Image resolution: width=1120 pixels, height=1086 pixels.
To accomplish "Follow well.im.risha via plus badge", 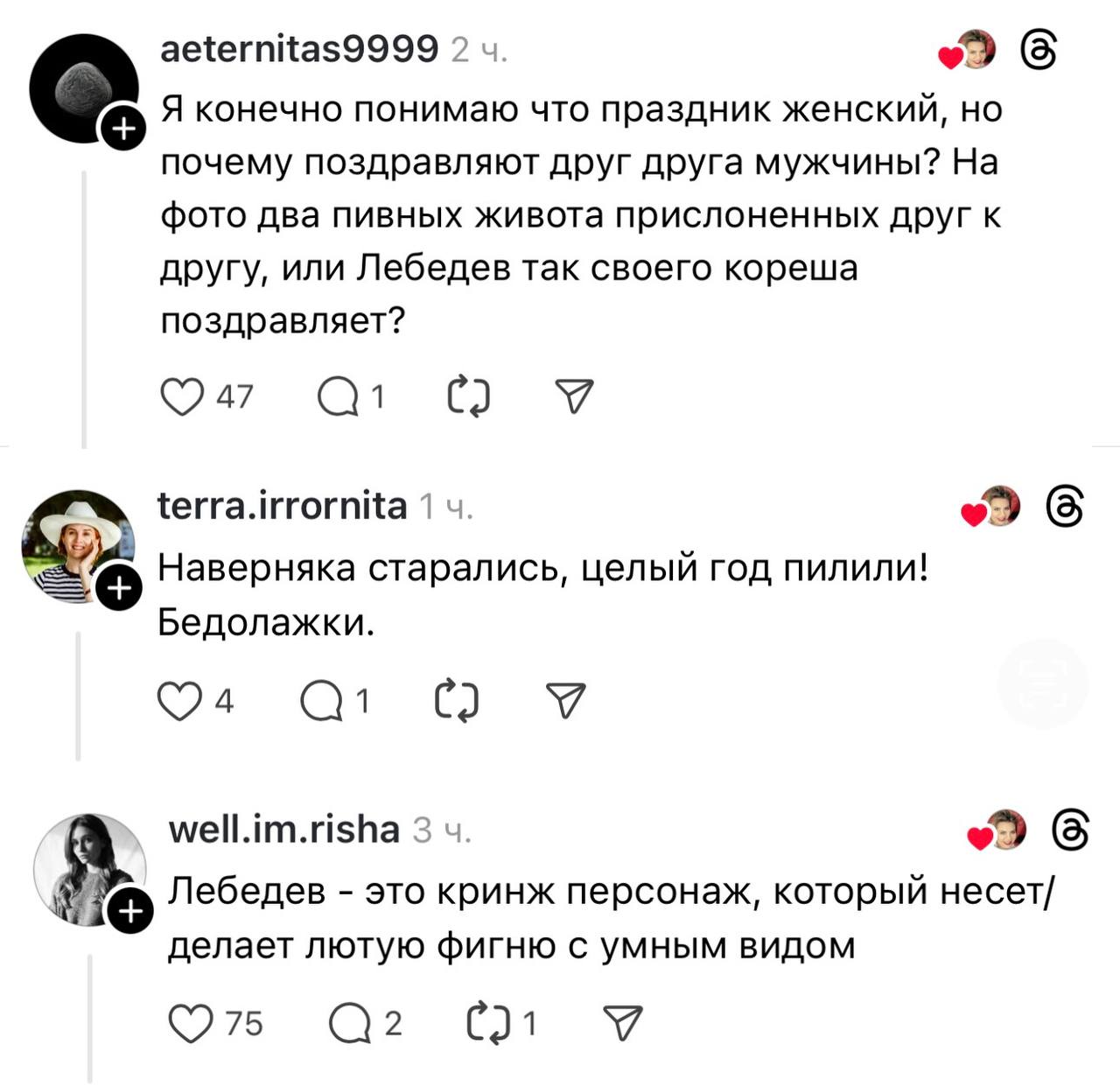I will [129, 913].
